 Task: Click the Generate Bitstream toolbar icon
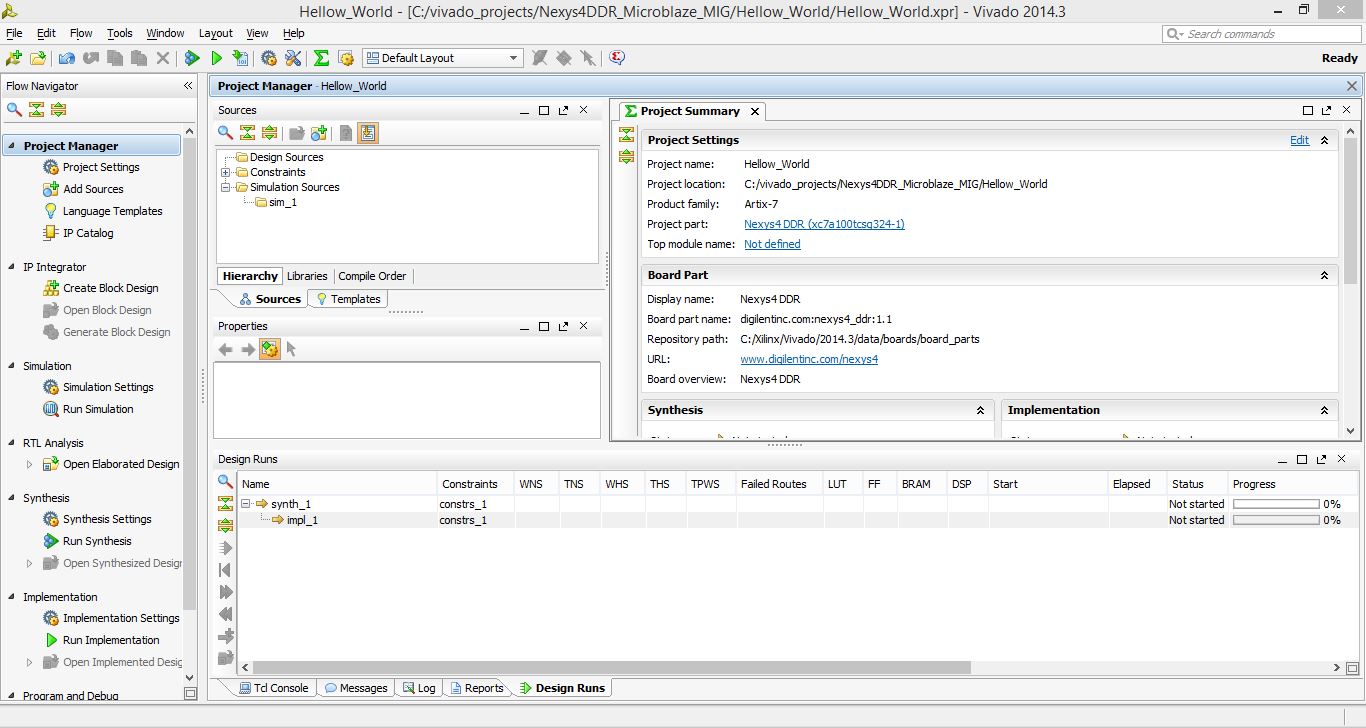coord(240,58)
